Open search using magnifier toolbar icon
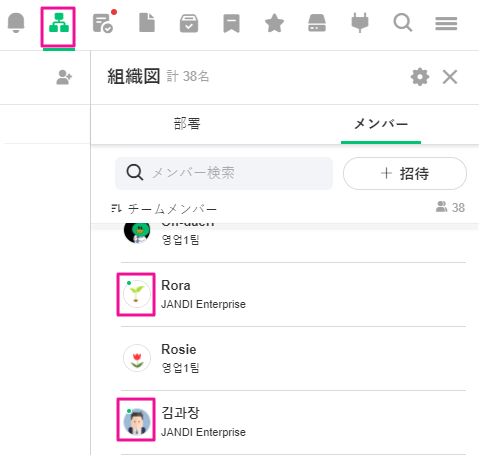The image size is (479, 455). pyautogui.click(x=403, y=23)
